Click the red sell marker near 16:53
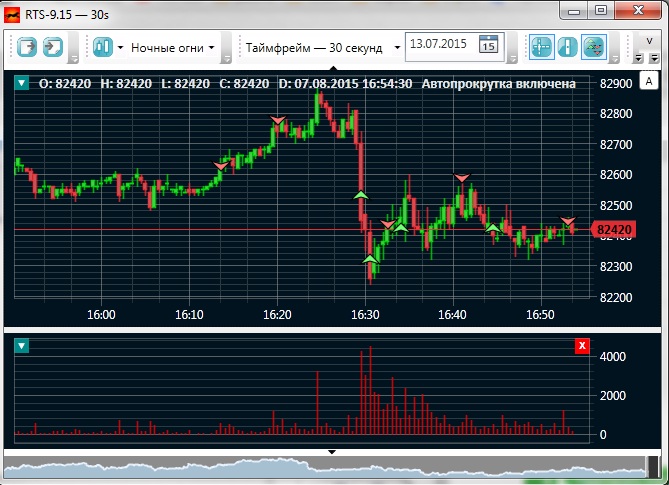Image resolution: width=669 pixels, height=485 pixels. coord(568,221)
